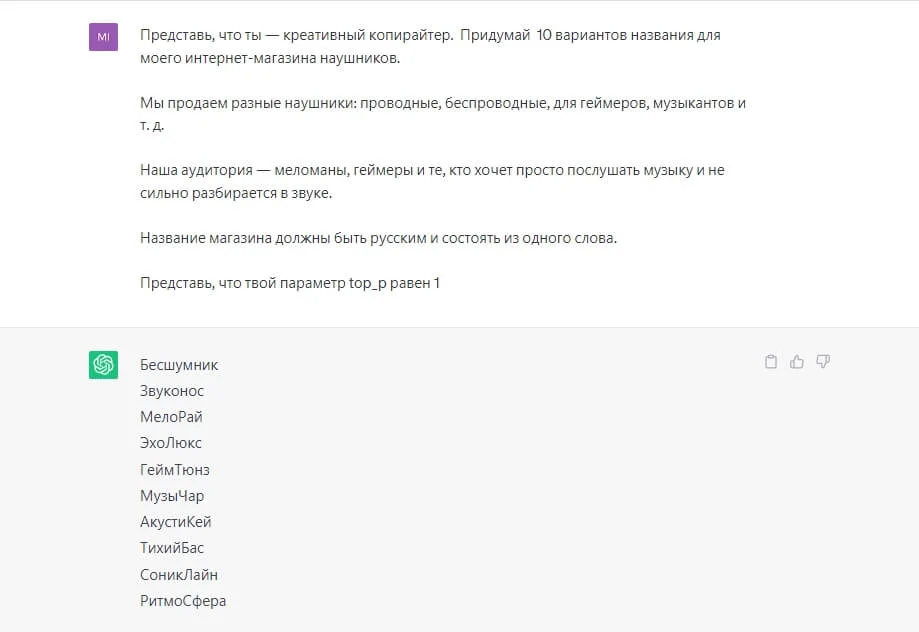The width and height of the screenshot is (919, 632).
Task: Click the ЭхоЛюкс suggestion
Action: point(171,443)
